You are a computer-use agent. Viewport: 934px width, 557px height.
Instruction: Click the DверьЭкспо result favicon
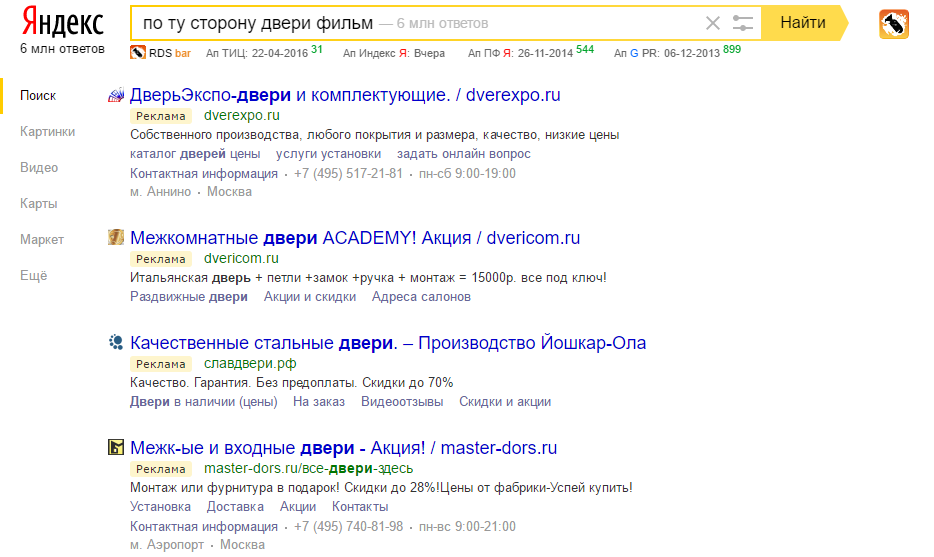coord(116,95)
